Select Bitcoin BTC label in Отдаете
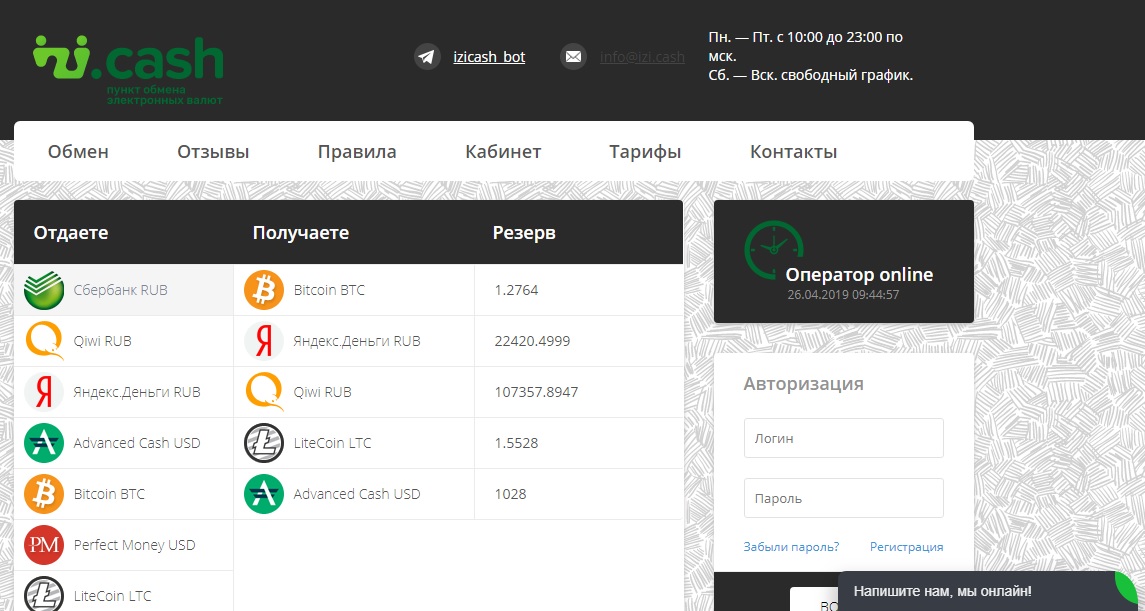Screen dimensions: 1145x611 pyautogui.click(x=109, y=494)
